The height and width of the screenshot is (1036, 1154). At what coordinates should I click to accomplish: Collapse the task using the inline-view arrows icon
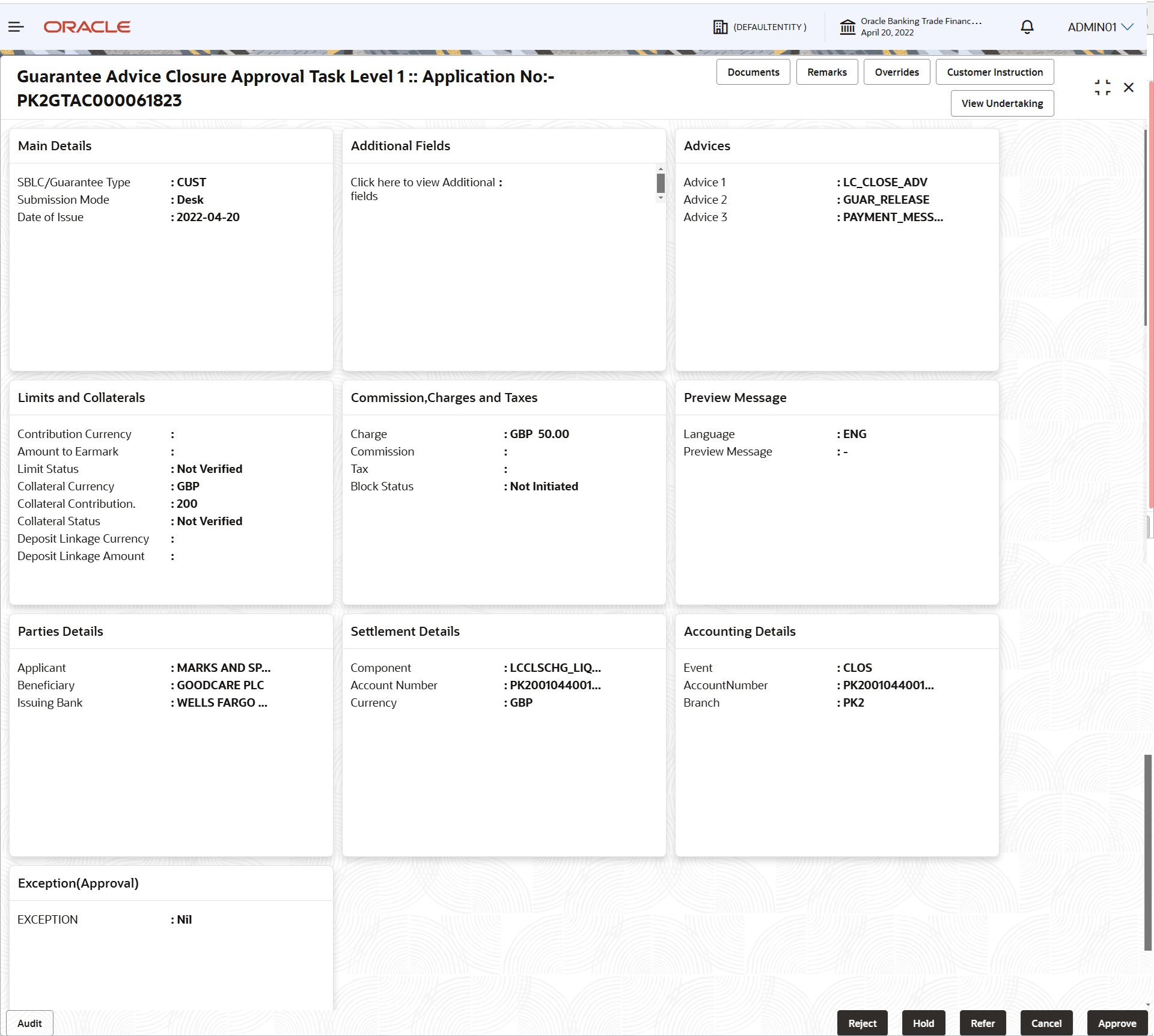click(1102, 87)
